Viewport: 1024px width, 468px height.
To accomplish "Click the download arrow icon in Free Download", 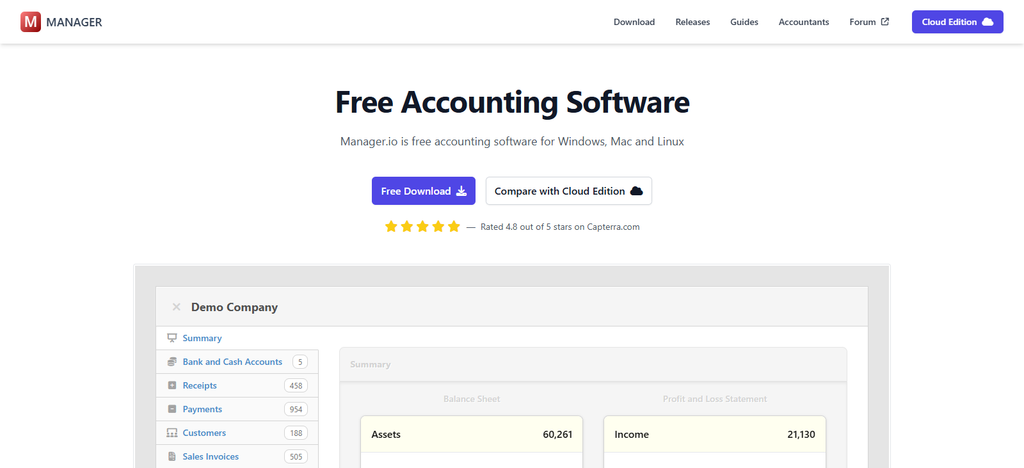I will tap(461, 191).
